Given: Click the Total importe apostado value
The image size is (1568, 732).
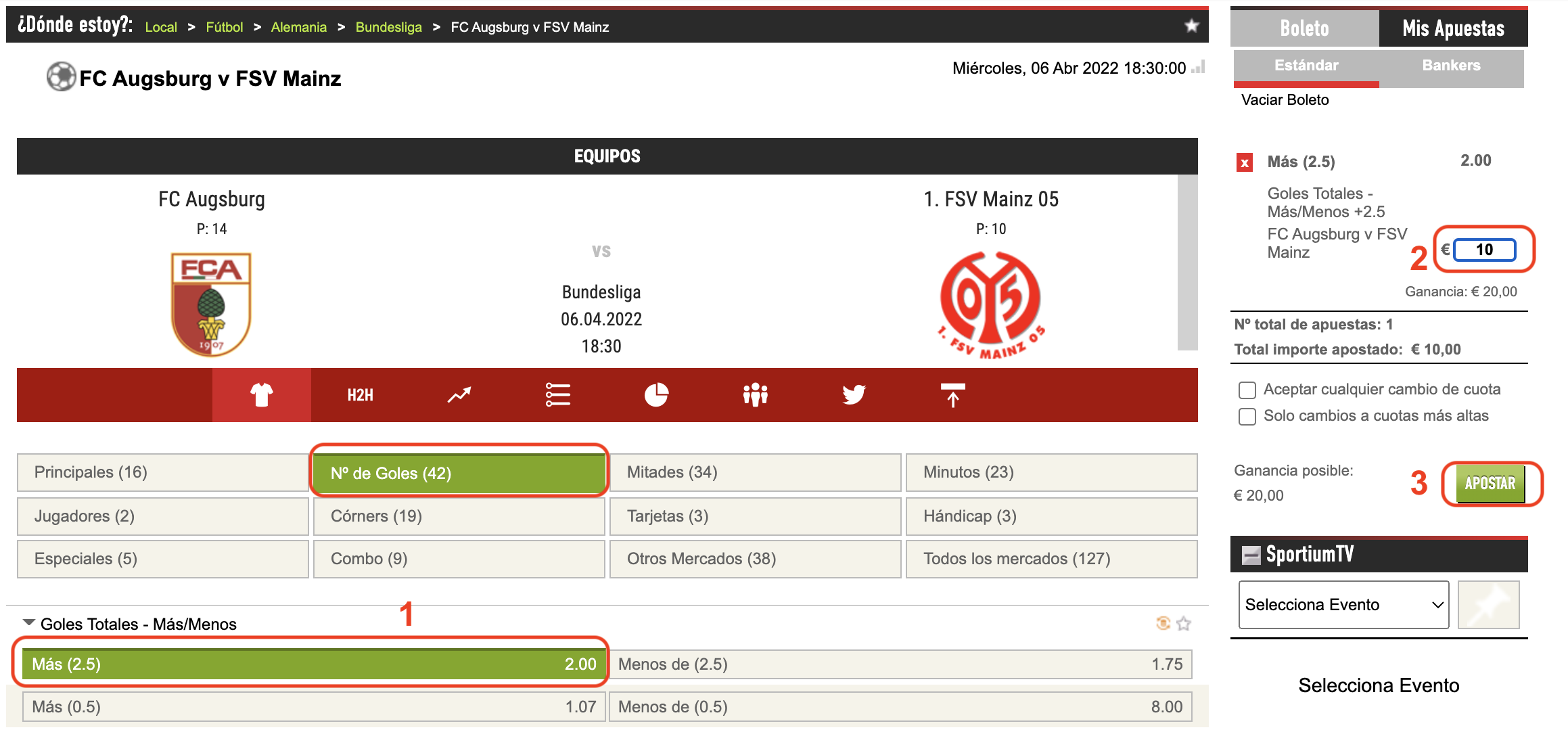Looking at the screenshot, I should click(x=1435, y=350).
